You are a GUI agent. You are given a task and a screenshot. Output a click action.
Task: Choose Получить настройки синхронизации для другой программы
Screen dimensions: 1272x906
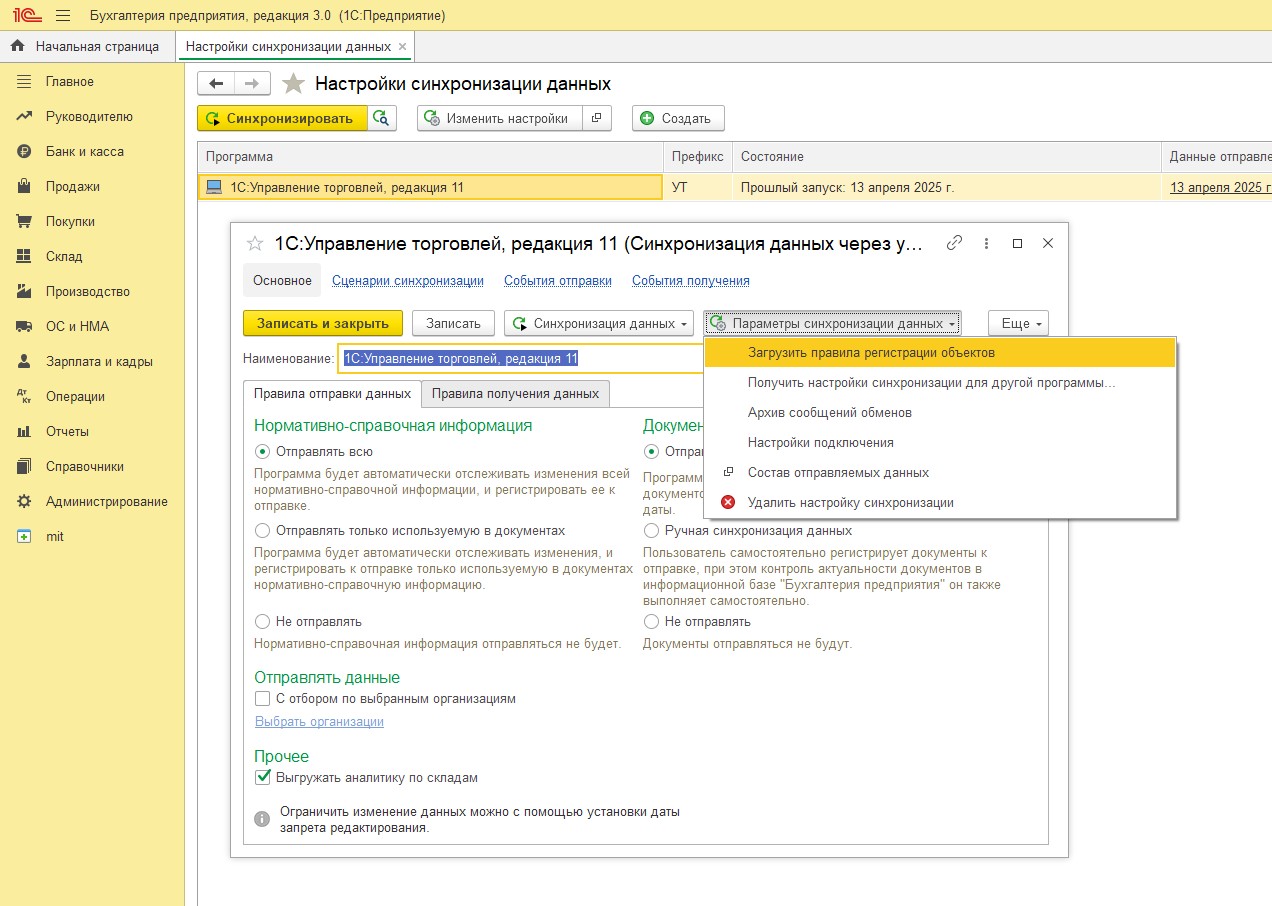(940, 383)
